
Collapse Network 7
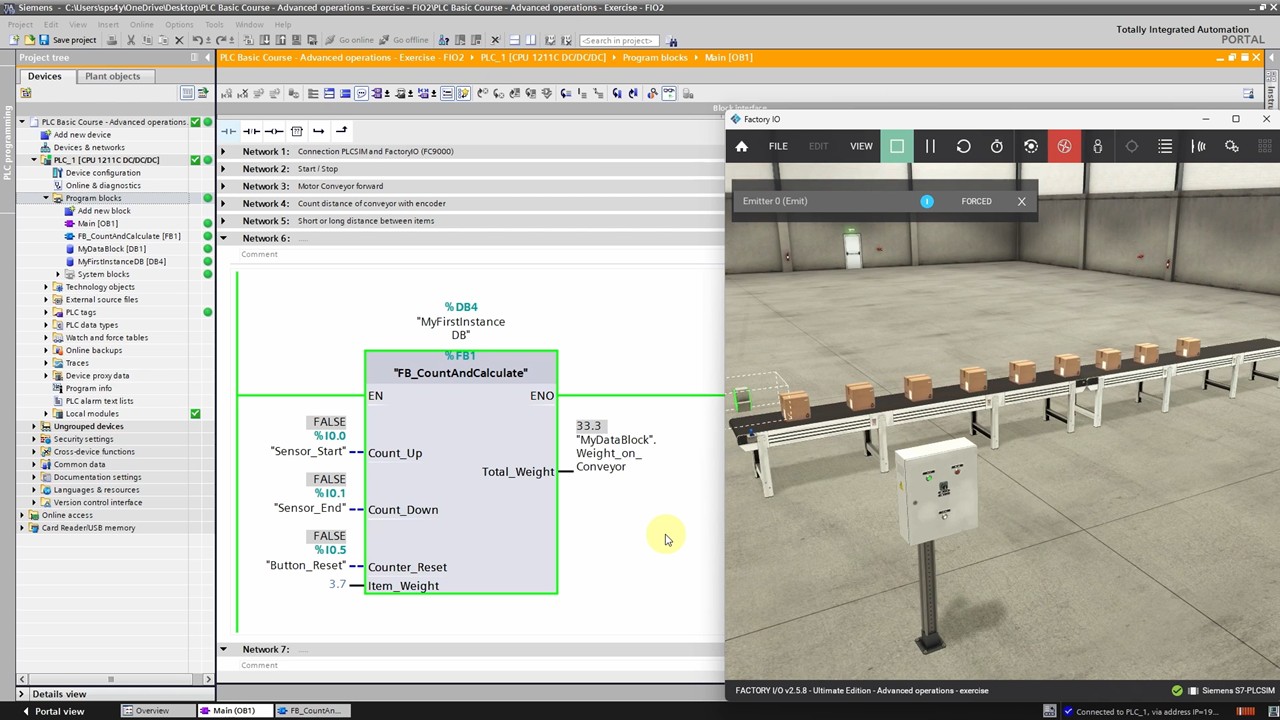[x=223, y=650]
